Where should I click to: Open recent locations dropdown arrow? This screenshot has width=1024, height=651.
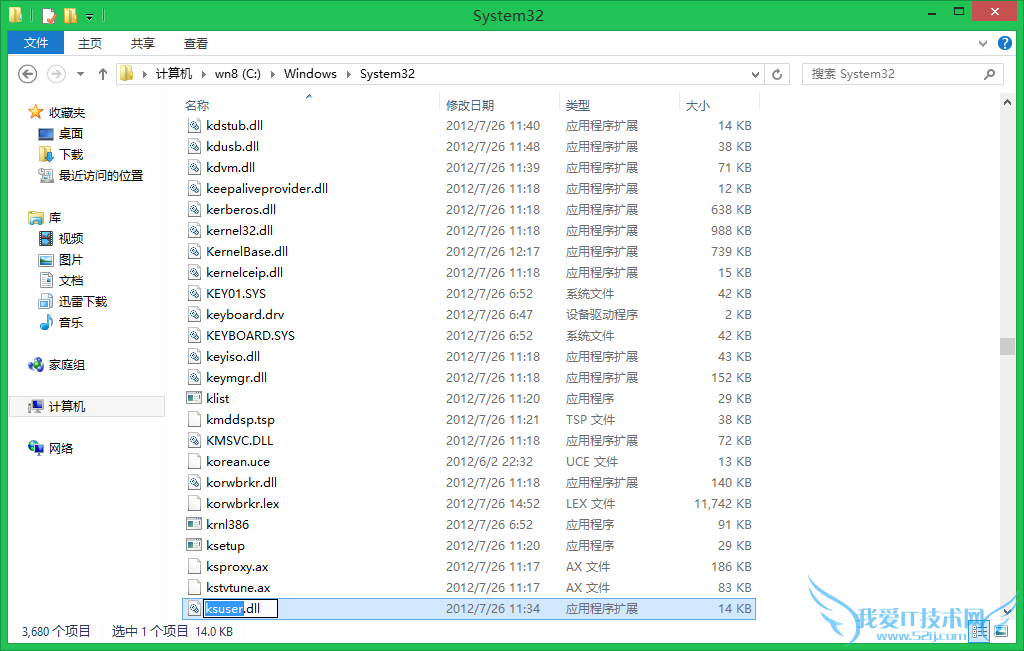(80, 74)
